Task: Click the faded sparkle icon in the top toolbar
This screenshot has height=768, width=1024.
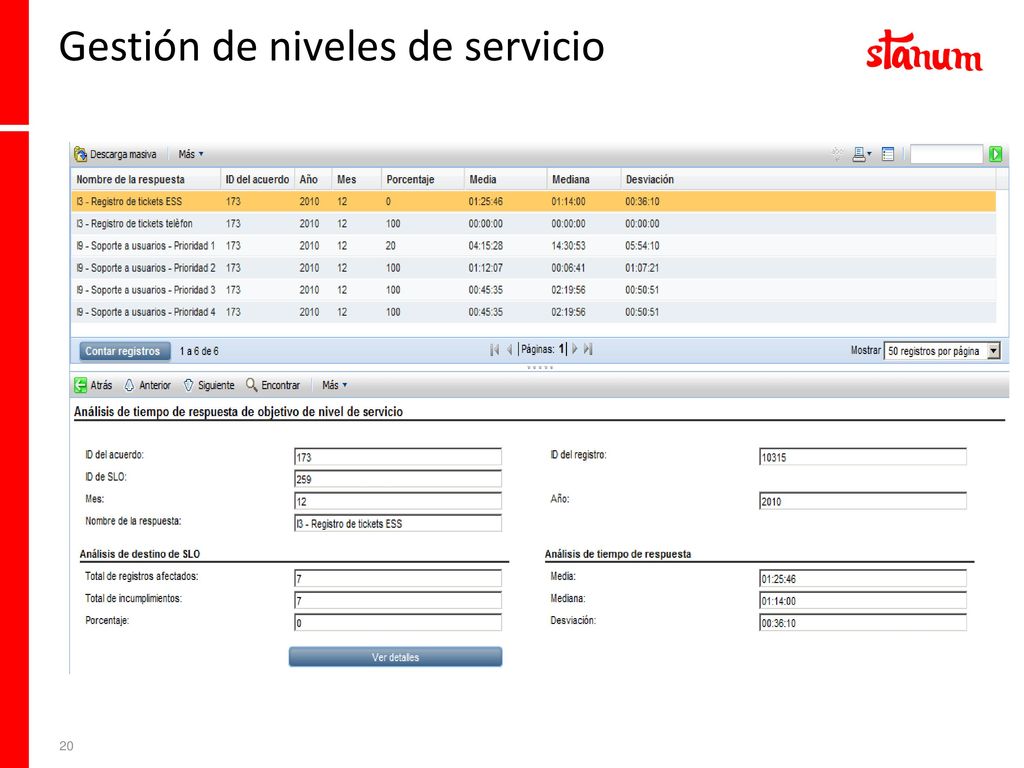Action: click(x=837, y=154)
